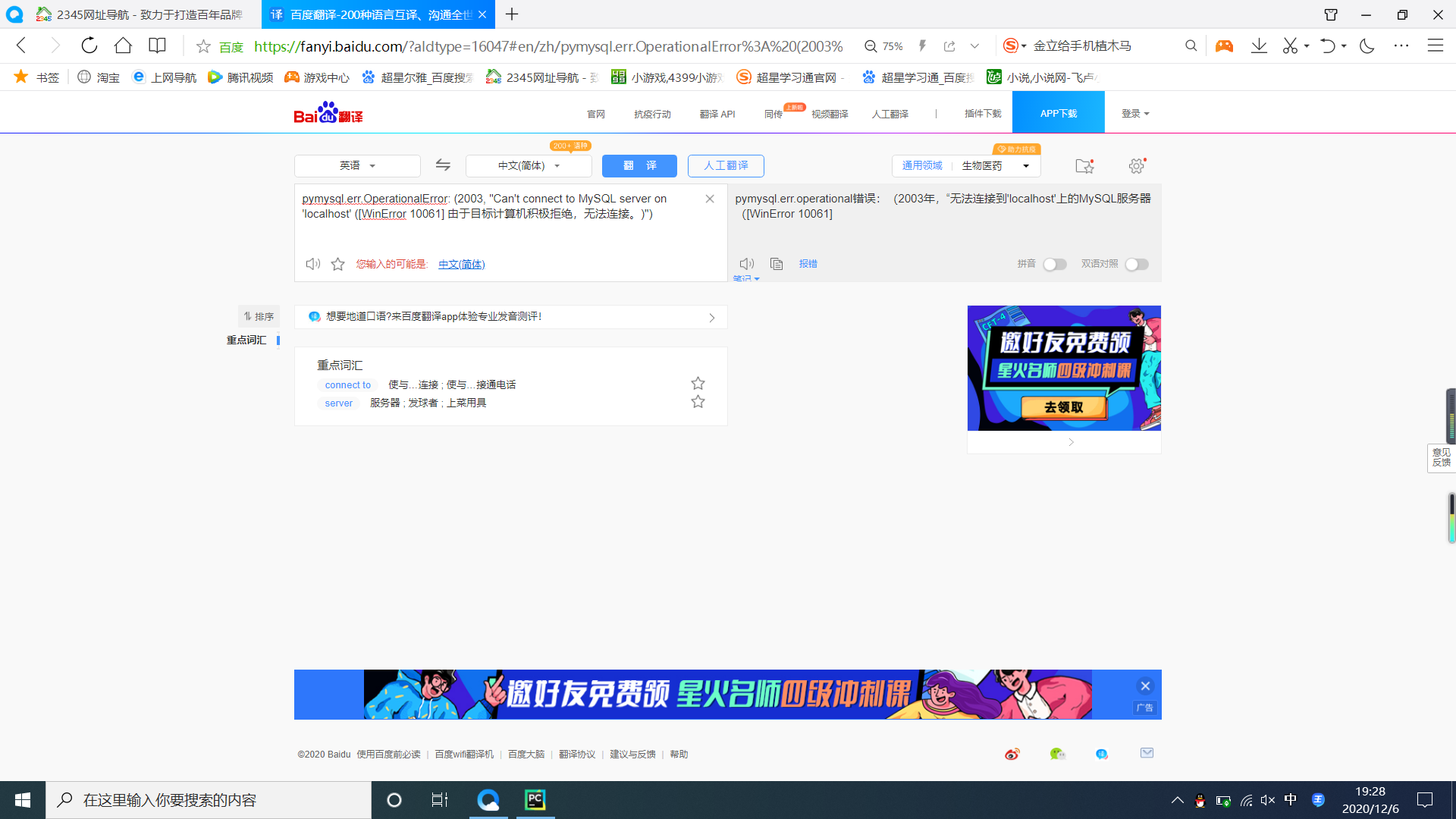This screenshot has height=819, width=1456.
Task: Click the 中文(简体) detected language link
Action: pos(461,264)
